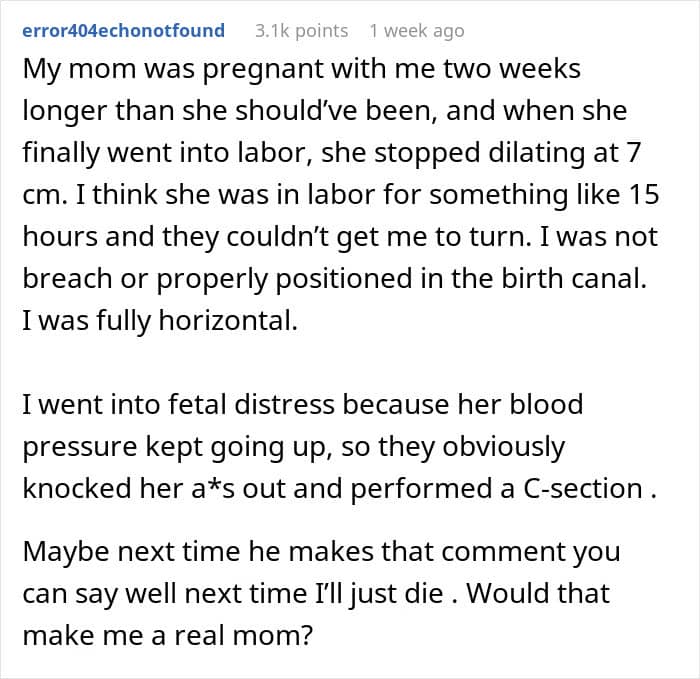Click the paragraph starting My mom was pregnant

340,195
